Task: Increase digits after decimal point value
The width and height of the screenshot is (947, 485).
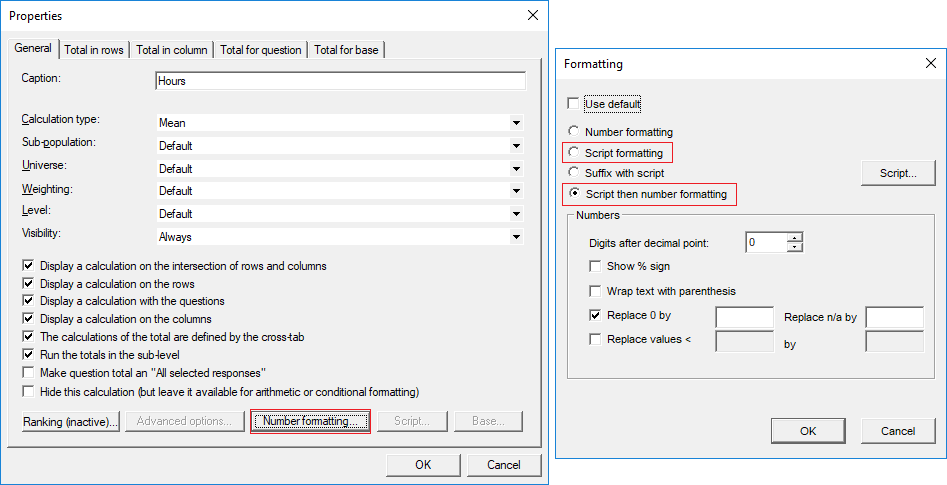Action: (x=795, y=238)
